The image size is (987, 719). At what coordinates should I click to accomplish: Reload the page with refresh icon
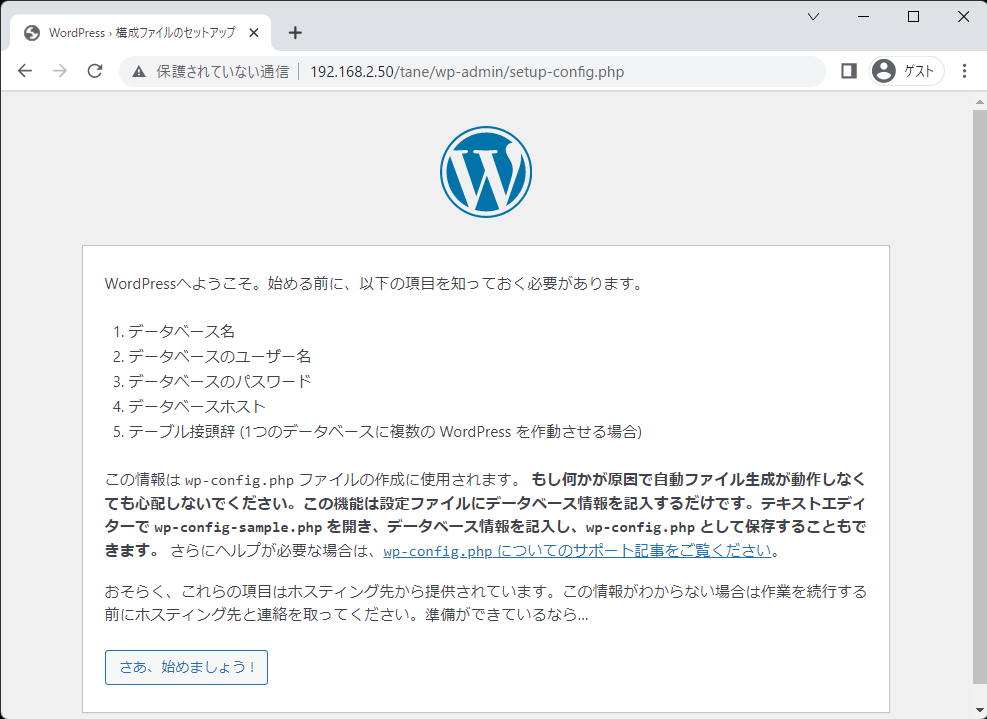click(95, 71)
